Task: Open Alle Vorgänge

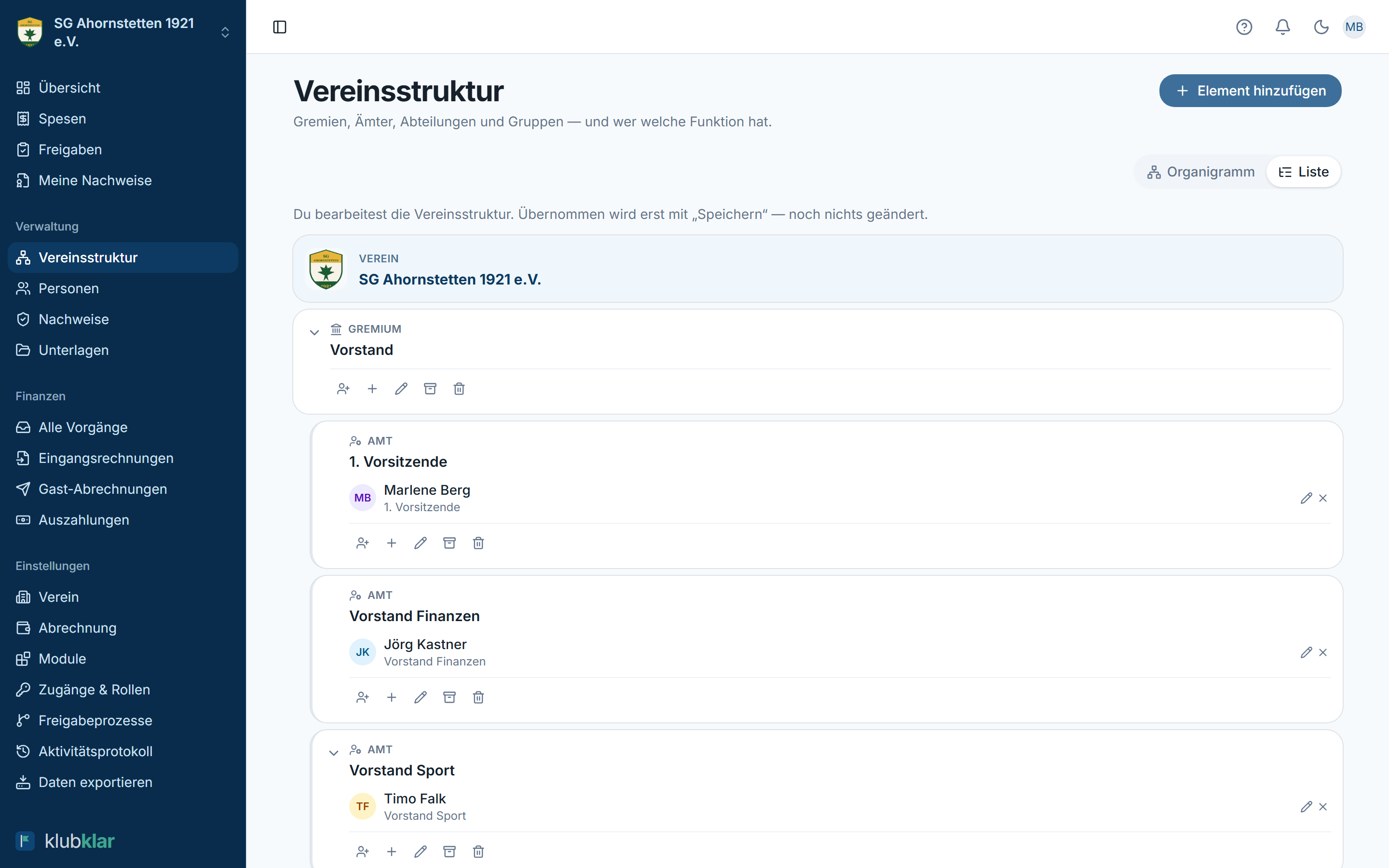Action: [x=123, y=428]
